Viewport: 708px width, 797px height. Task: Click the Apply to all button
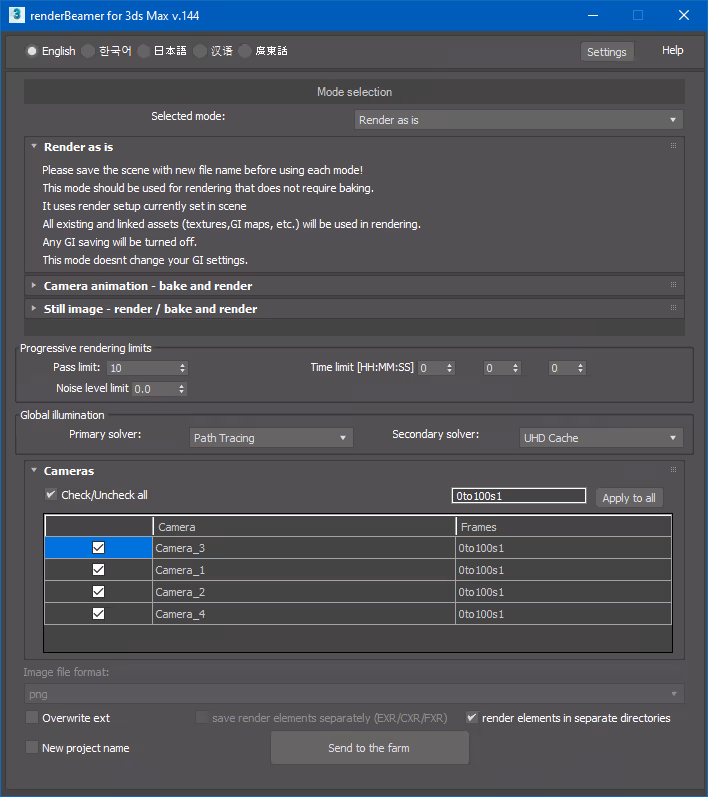point(629,498)
